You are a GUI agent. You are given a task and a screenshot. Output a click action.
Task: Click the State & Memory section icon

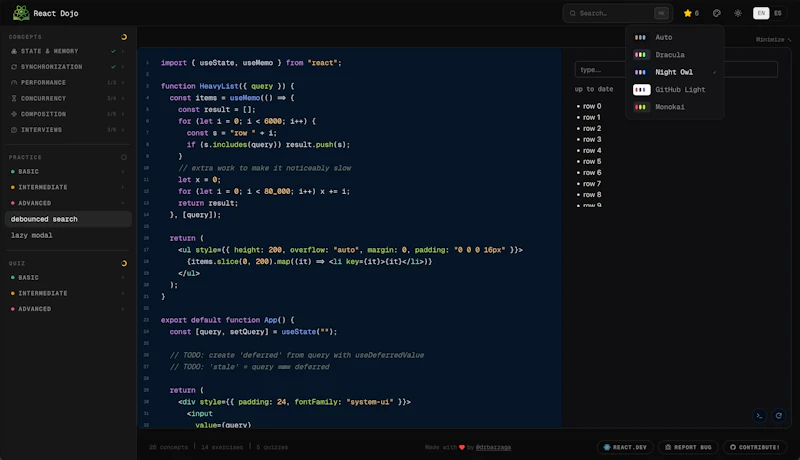click(14, 51)
